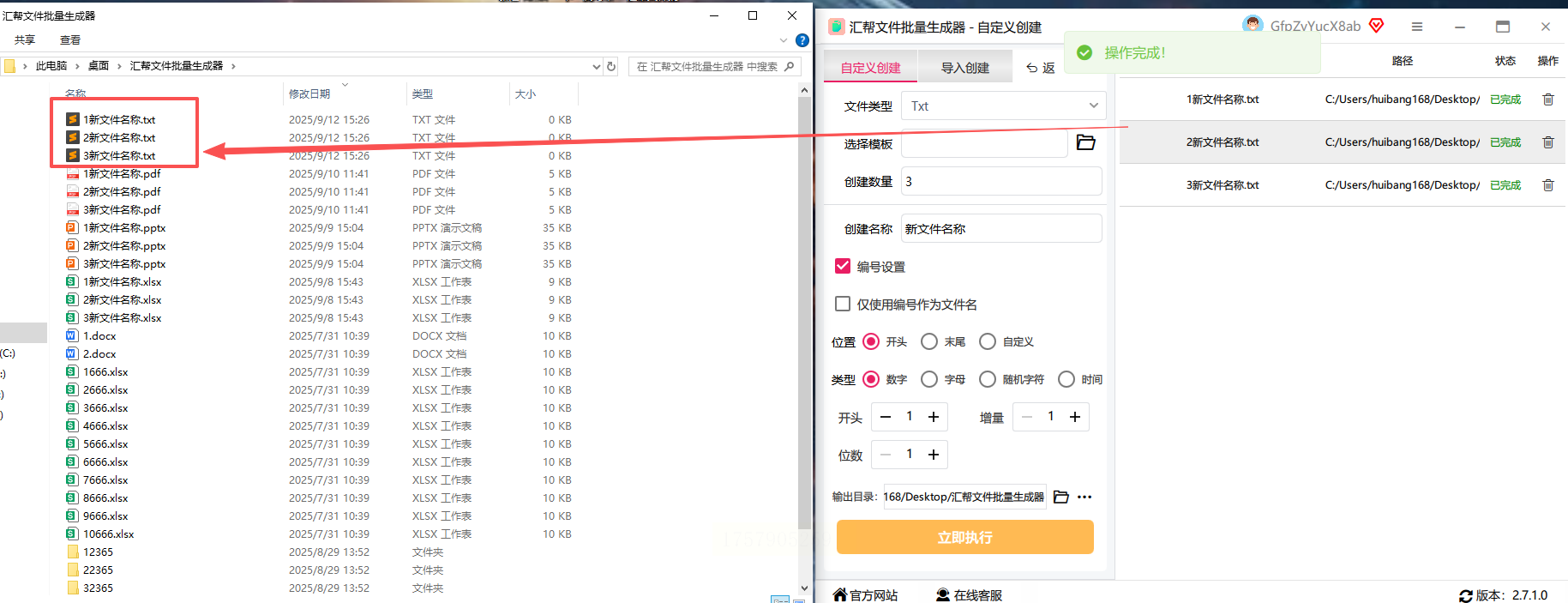This screenshot has width=1568, height=603.
Task: Select the 1新文件名称.xlsx file icon
Action: (73, 281)
